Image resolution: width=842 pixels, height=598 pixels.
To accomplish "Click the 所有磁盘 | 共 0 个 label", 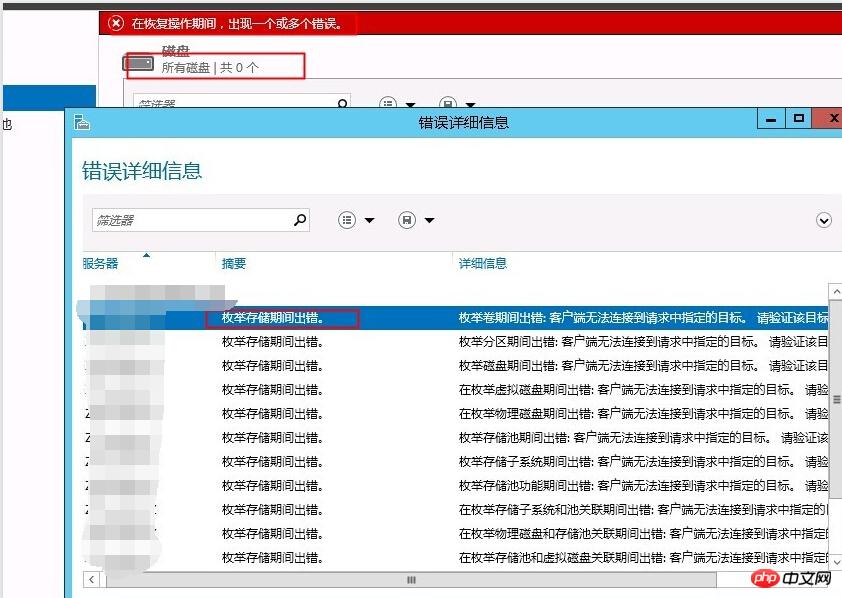I will click(x=210, y=68).
